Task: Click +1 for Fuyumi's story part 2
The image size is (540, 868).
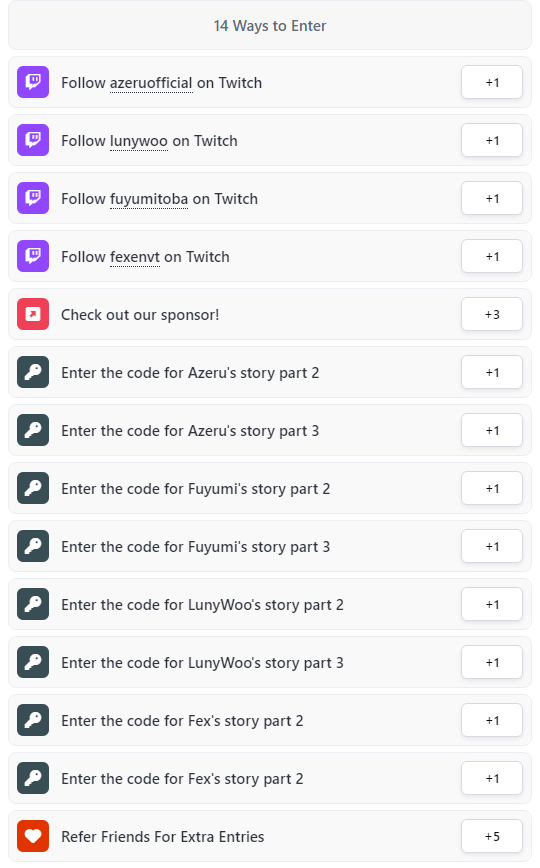Action: (x=492, y=488)
